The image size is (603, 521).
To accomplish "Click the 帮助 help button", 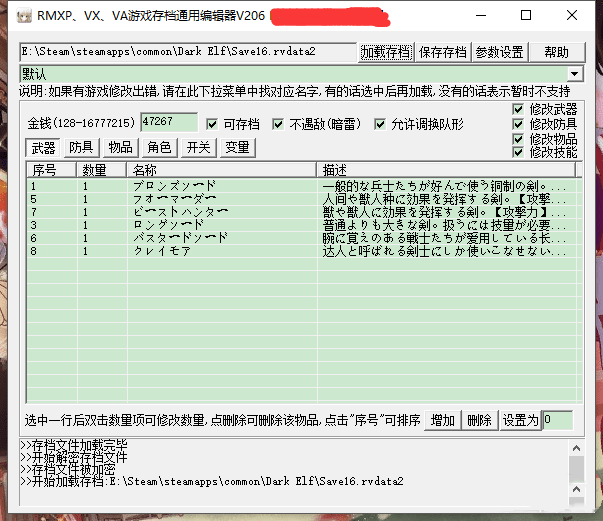I will [x=556, y=52].
